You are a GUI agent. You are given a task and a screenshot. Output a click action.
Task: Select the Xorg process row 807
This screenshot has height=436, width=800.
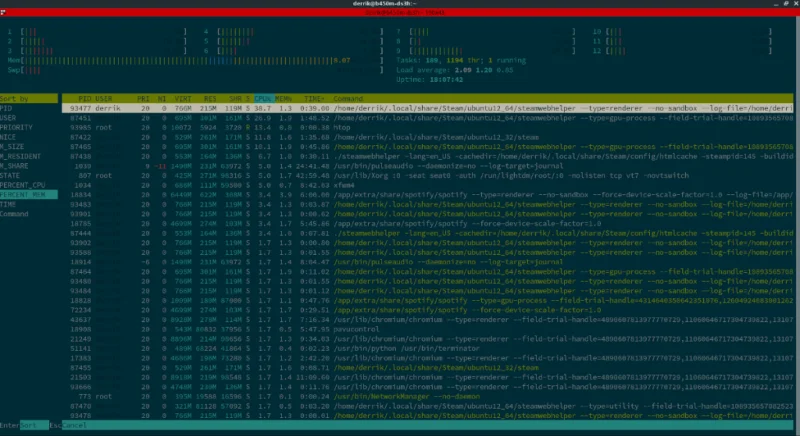click(x=428, y=175)
